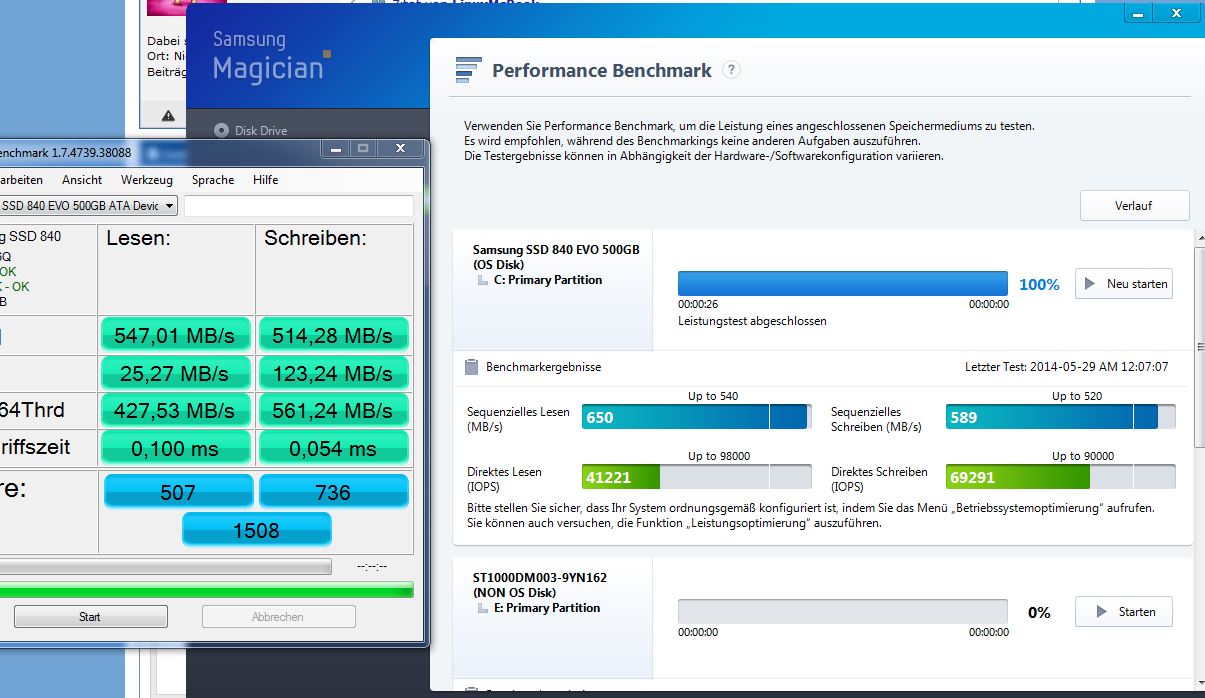
Task: Click the Samsung SSD benchmark progress bar
Action: pyautogui.click(x=843, y=284)
